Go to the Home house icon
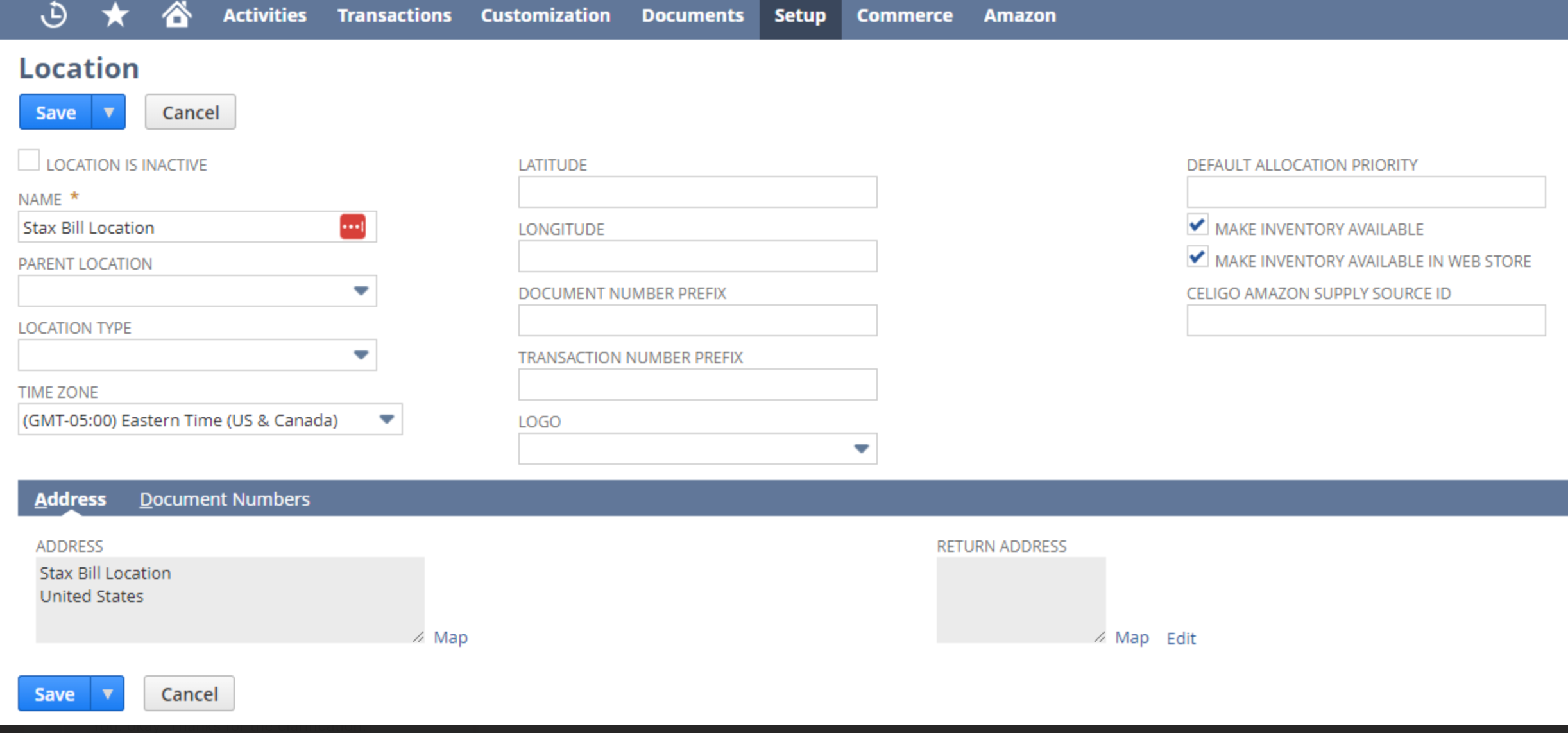1568x733 pixels. [x=176, y=14]
